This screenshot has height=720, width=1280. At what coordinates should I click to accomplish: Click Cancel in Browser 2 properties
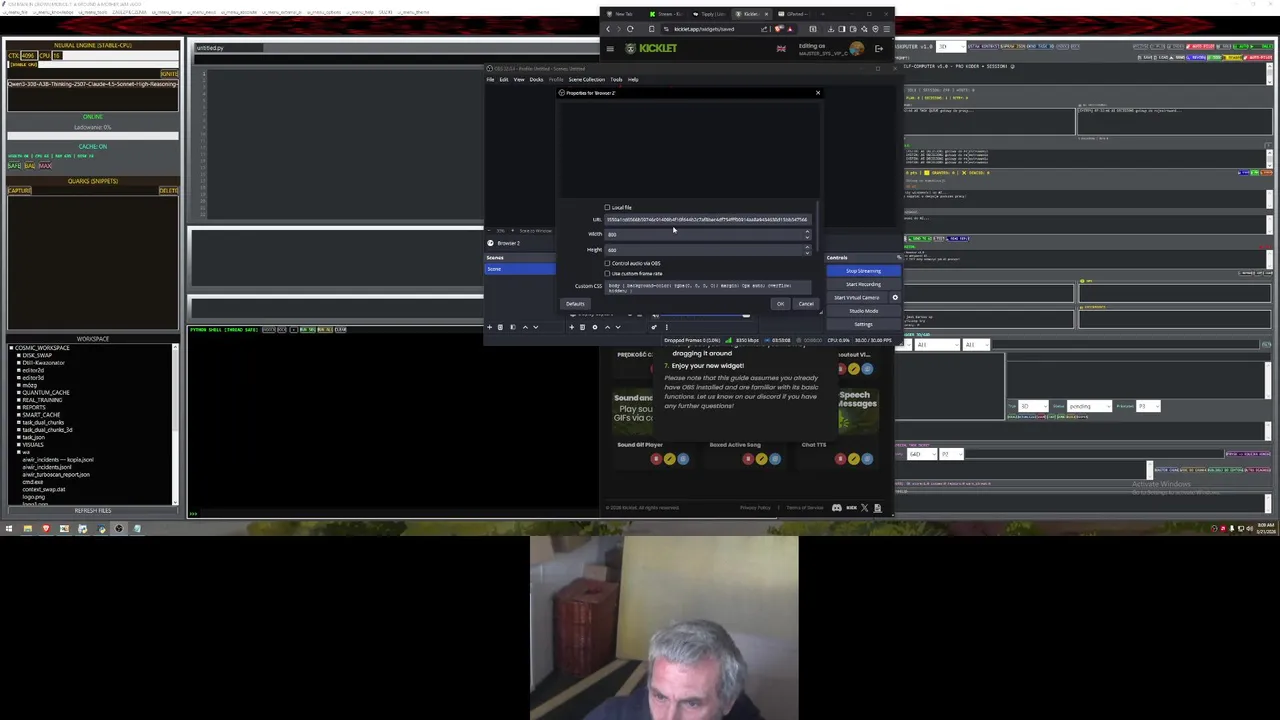click(x=806, y=304)
